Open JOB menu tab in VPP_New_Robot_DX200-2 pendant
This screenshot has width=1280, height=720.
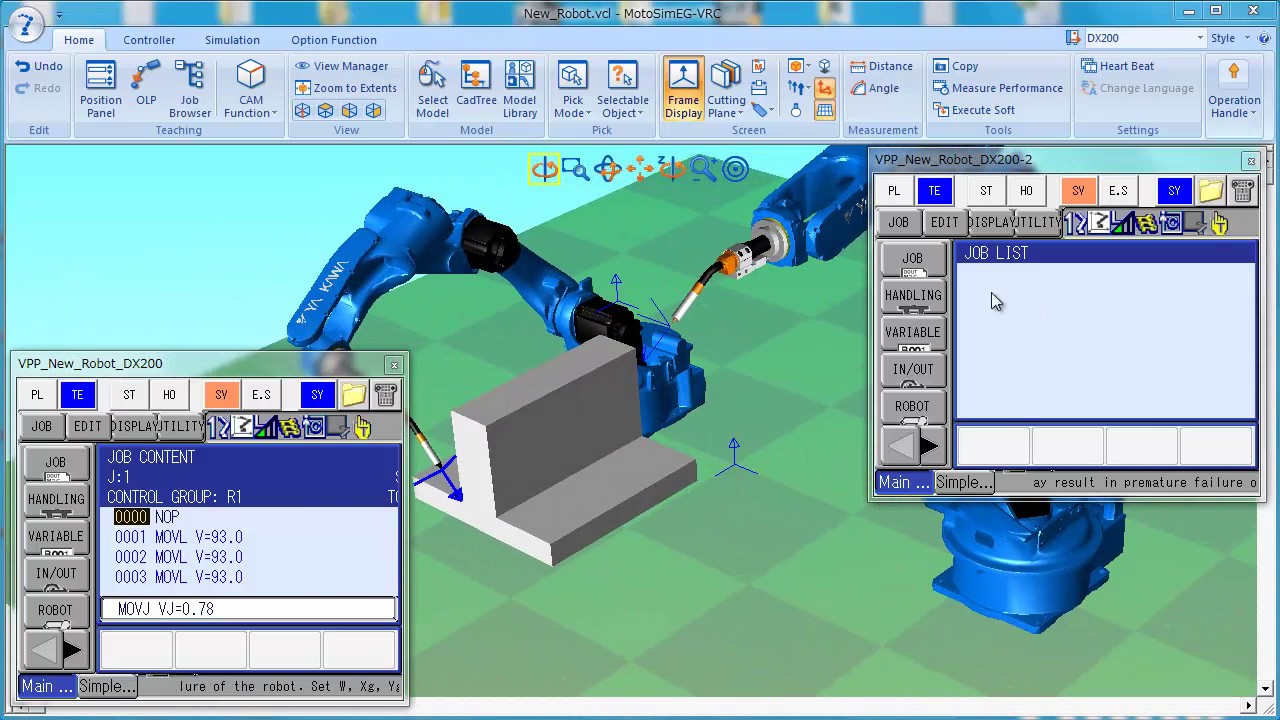(899, 222)
